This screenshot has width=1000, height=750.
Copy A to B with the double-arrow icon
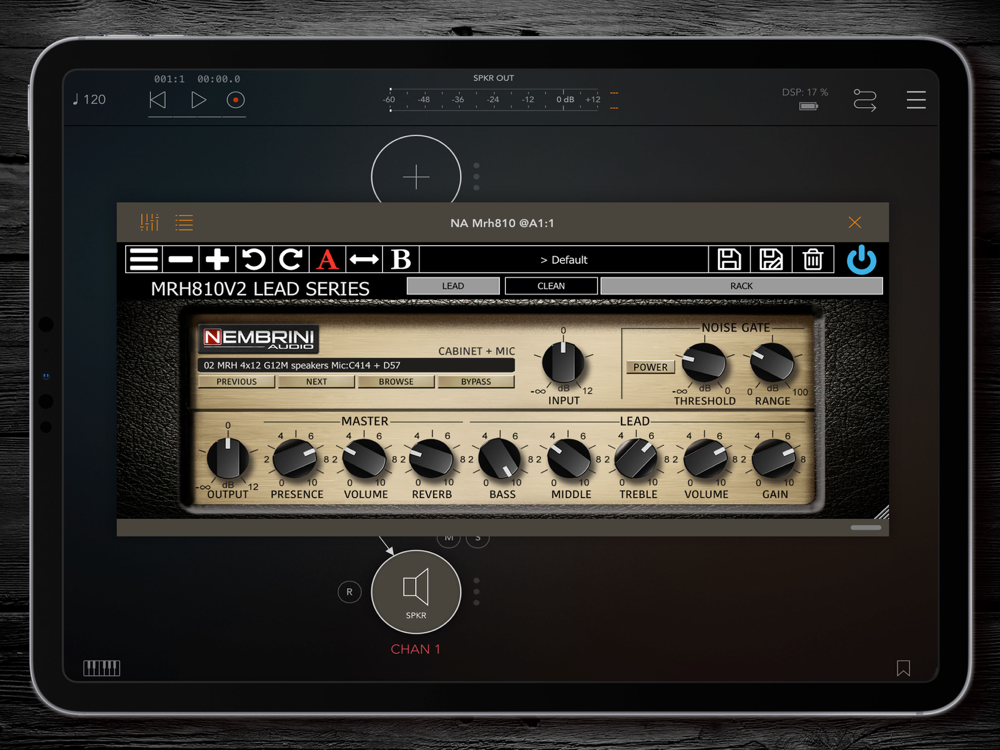364,260
